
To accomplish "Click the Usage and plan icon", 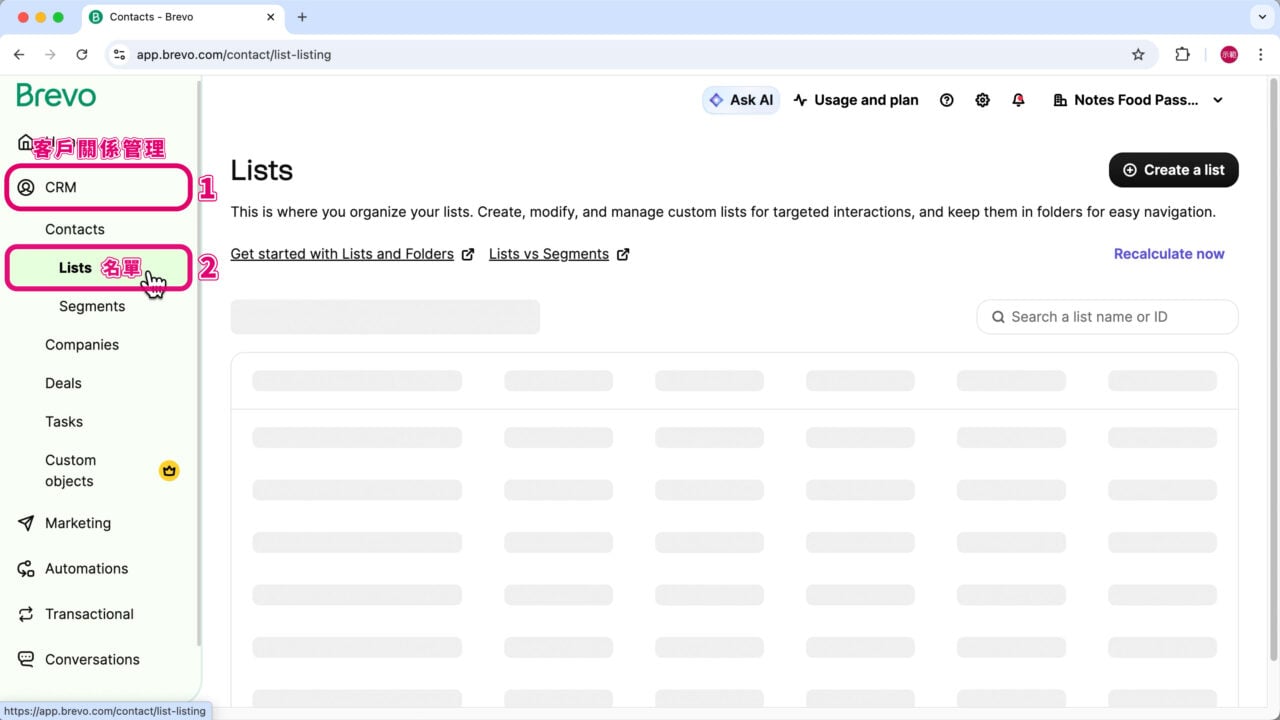I will point(800,99).
